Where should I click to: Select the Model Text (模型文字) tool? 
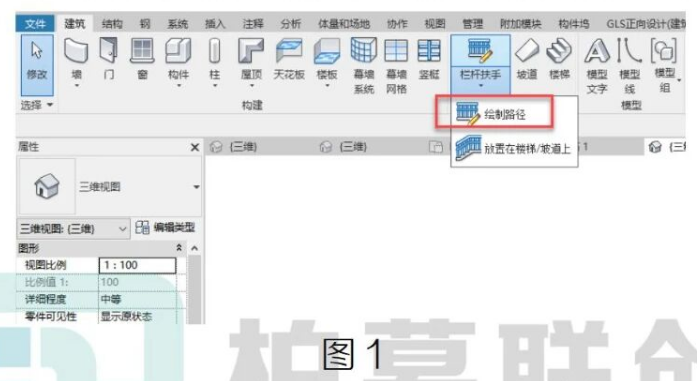tap(597, 65)
